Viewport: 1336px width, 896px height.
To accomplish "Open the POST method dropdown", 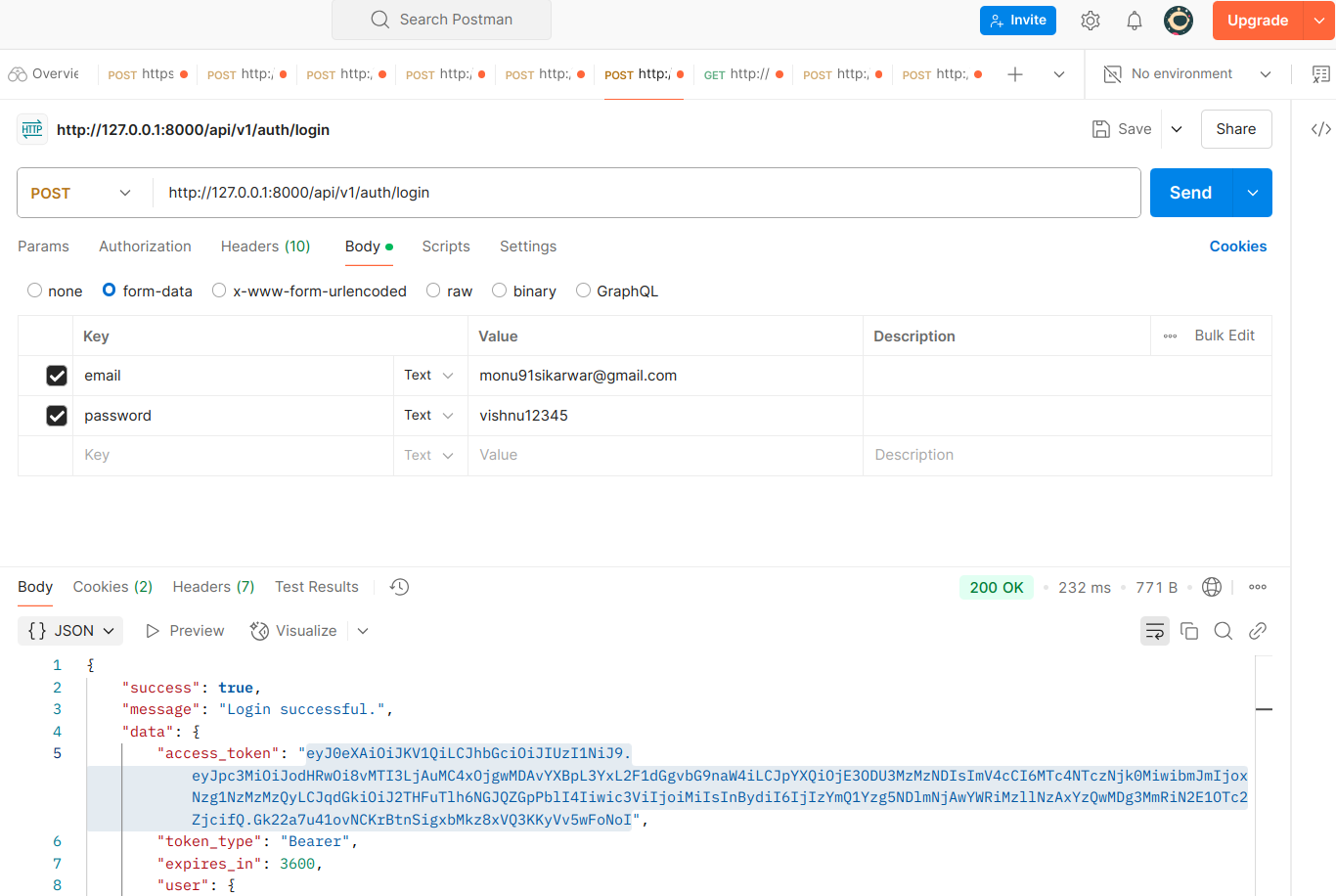I will click(82, 193).
